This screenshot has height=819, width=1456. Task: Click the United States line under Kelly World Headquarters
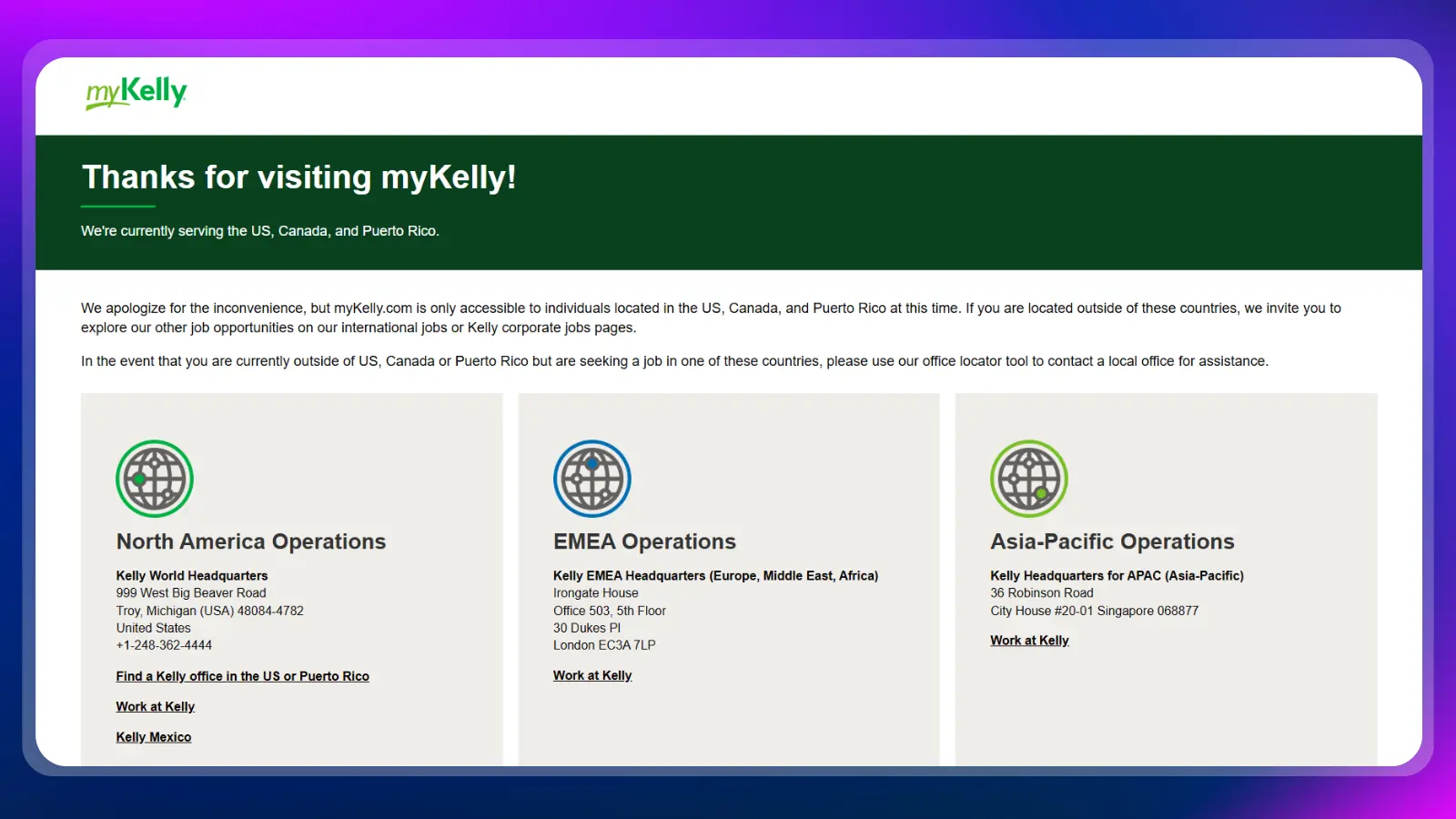154,628
